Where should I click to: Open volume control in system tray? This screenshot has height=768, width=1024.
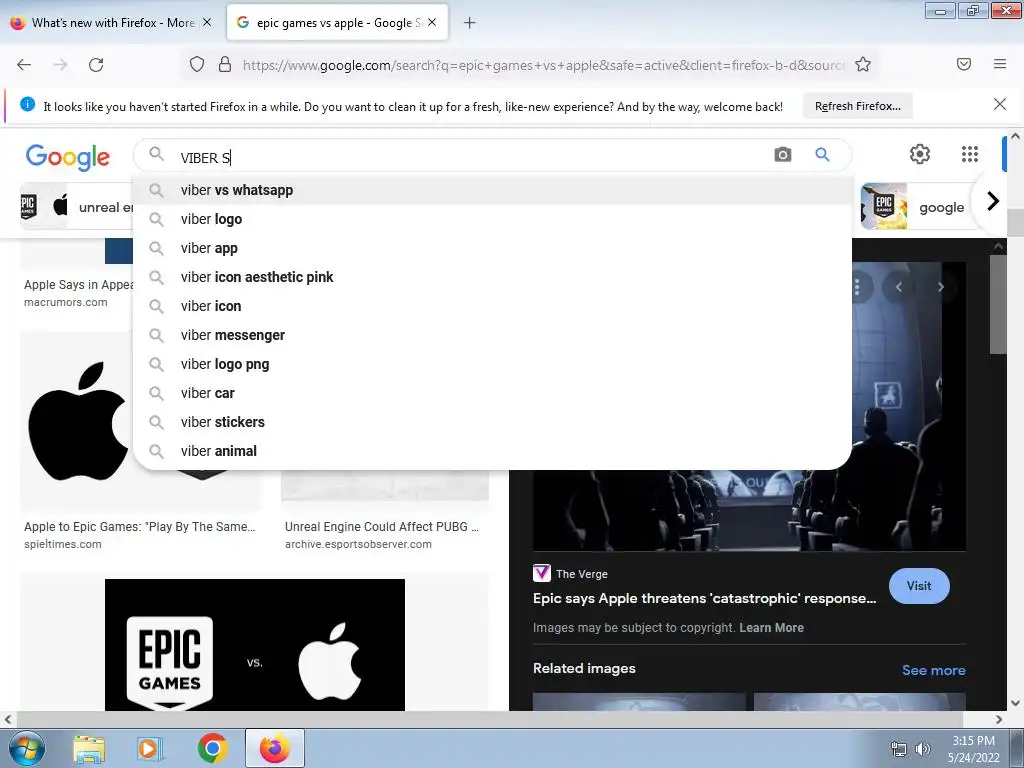(x=922, y=749)
